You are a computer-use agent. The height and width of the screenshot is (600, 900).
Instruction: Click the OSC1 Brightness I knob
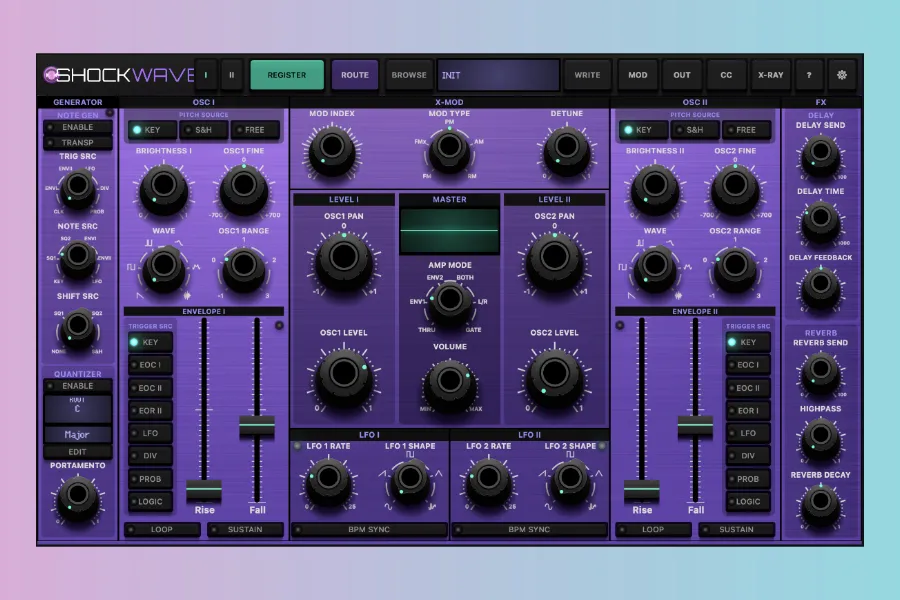coord(163,187)
